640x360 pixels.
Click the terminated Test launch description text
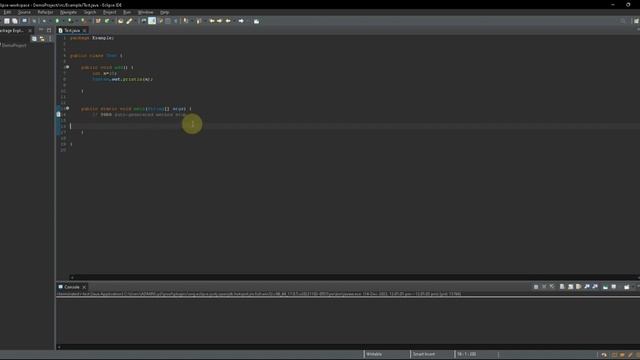(x=259, y=293)
